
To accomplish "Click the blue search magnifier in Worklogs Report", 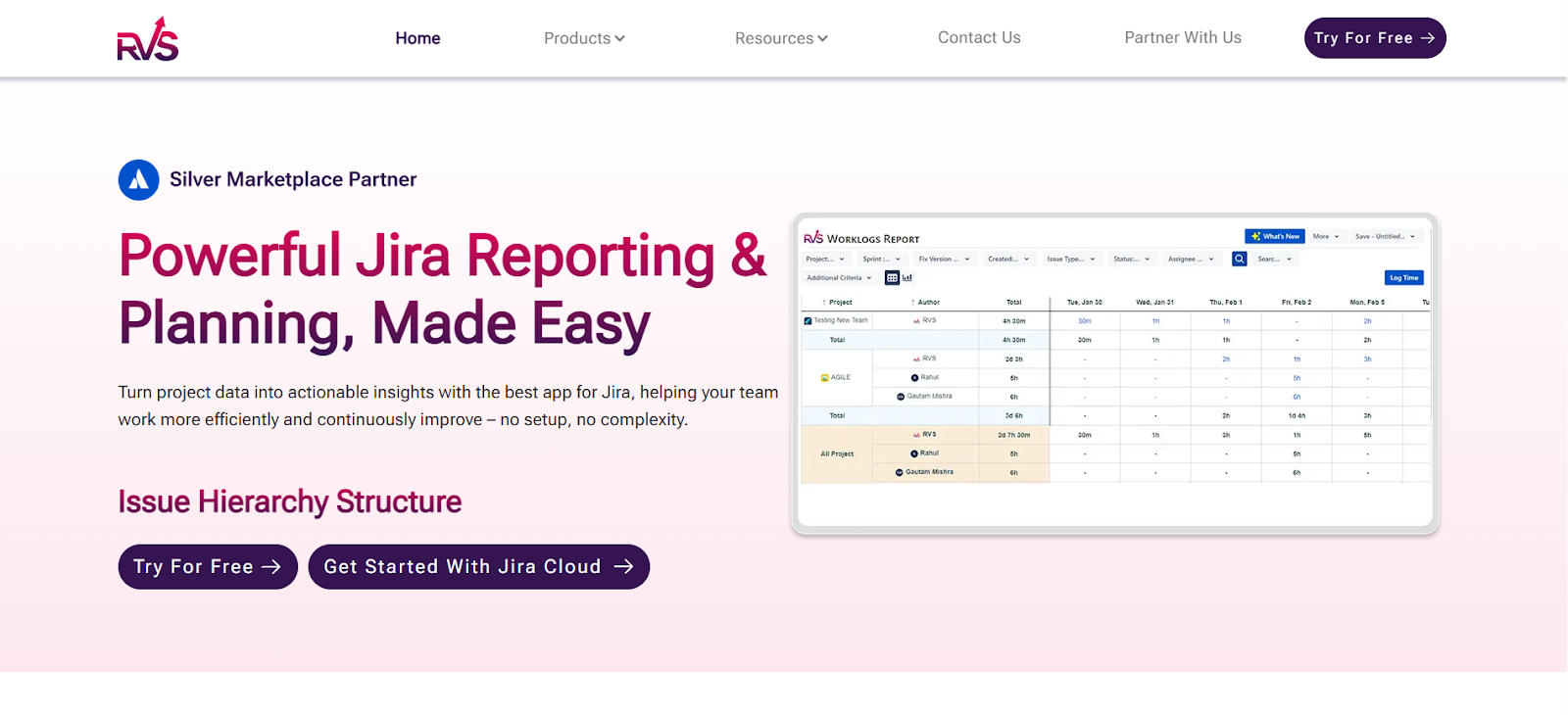I will click(x=1240, y=259).
